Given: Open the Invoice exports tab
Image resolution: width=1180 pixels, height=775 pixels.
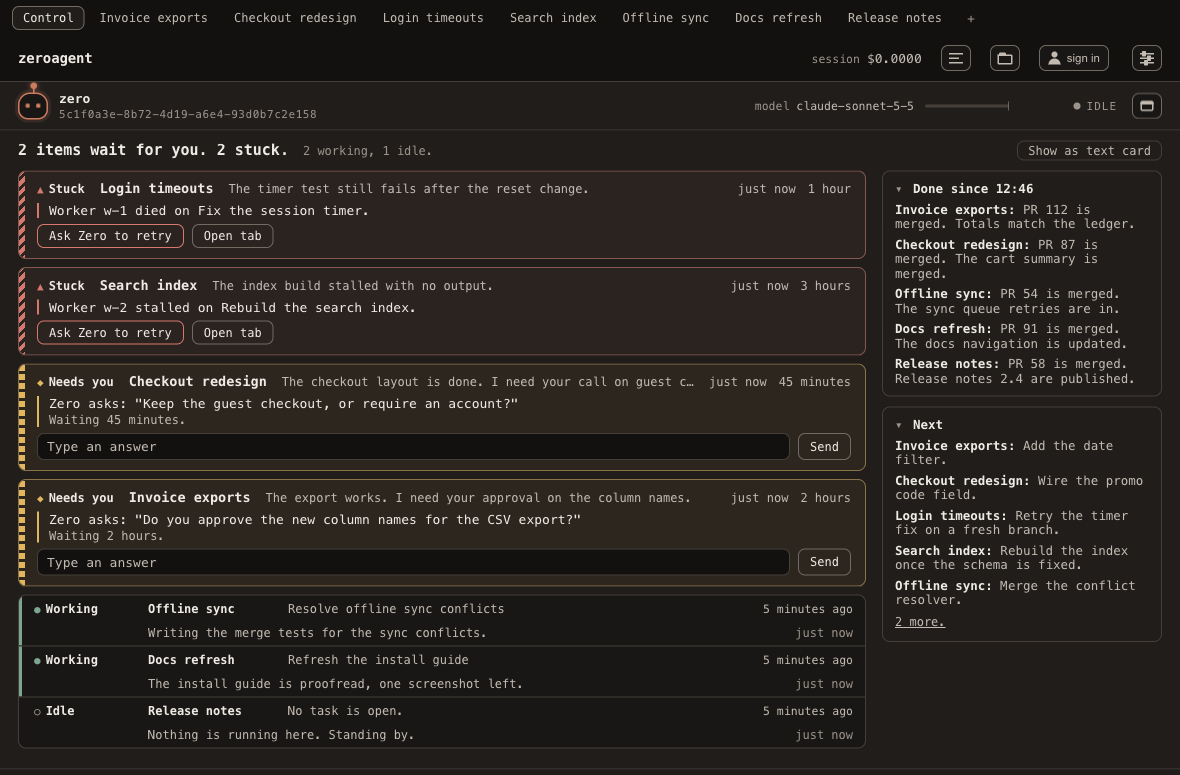Looking at the screenshot, I should [154, 17].
